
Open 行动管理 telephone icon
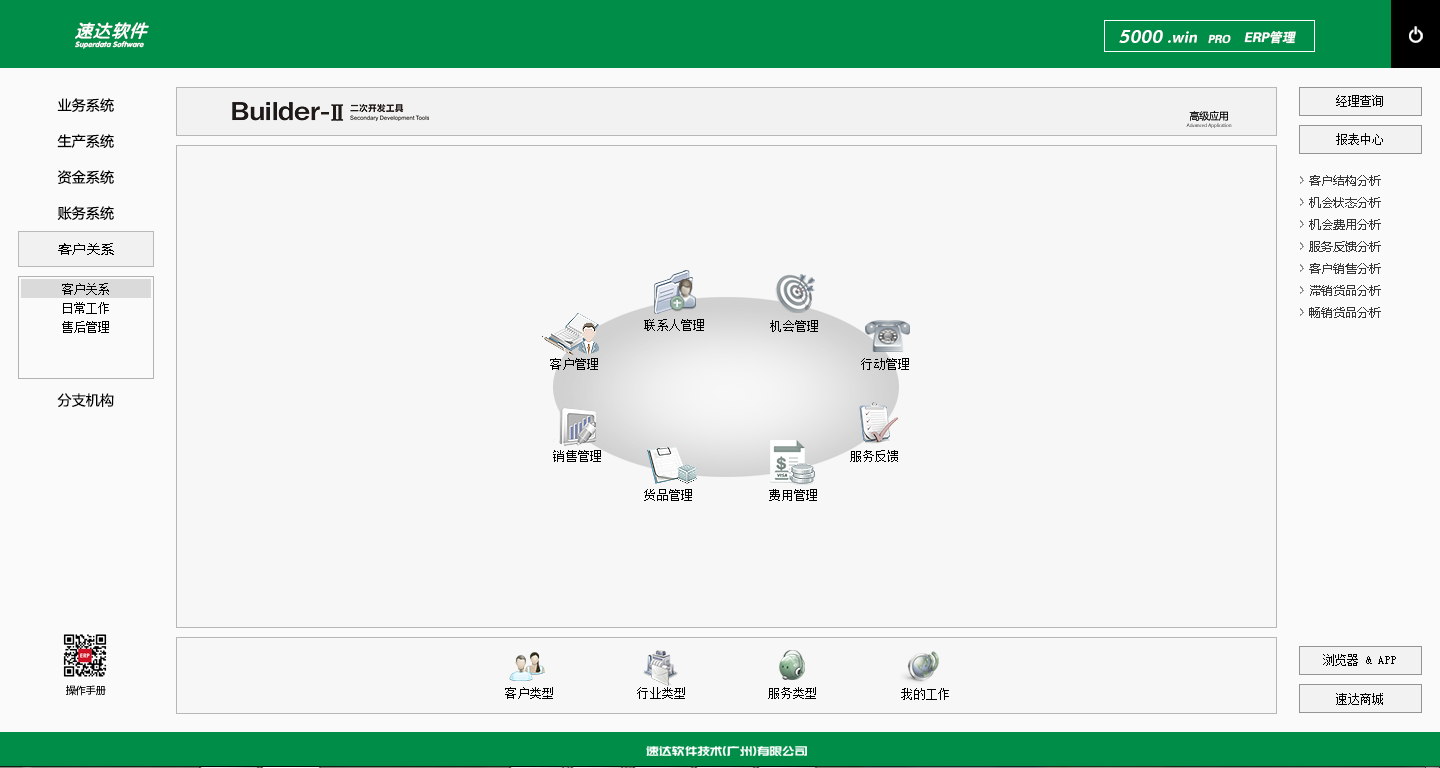tap(886, 335)
